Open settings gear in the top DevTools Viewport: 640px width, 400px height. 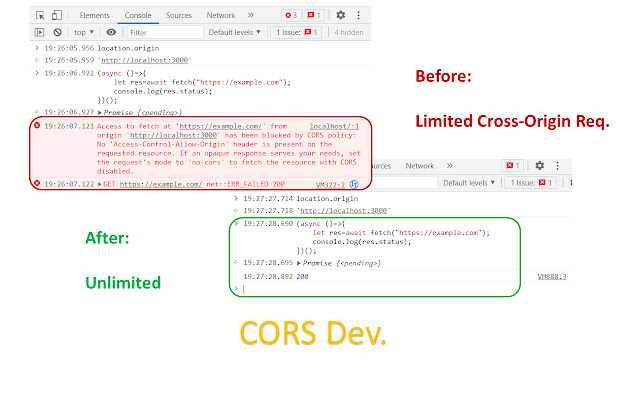pyautogui.click(x=340, y=16)
